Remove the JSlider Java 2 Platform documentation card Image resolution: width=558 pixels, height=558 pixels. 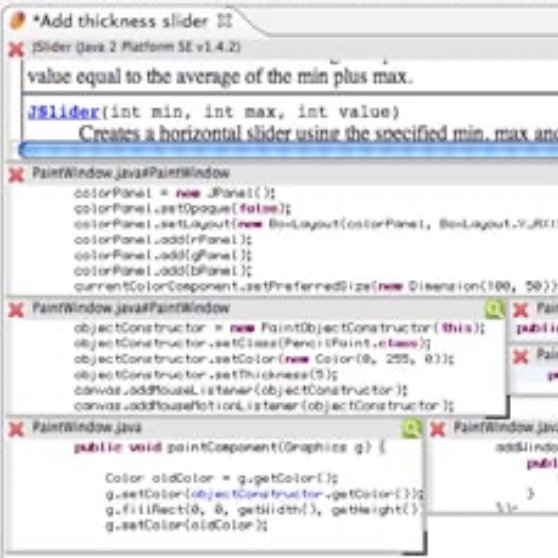tap(16, 49)
